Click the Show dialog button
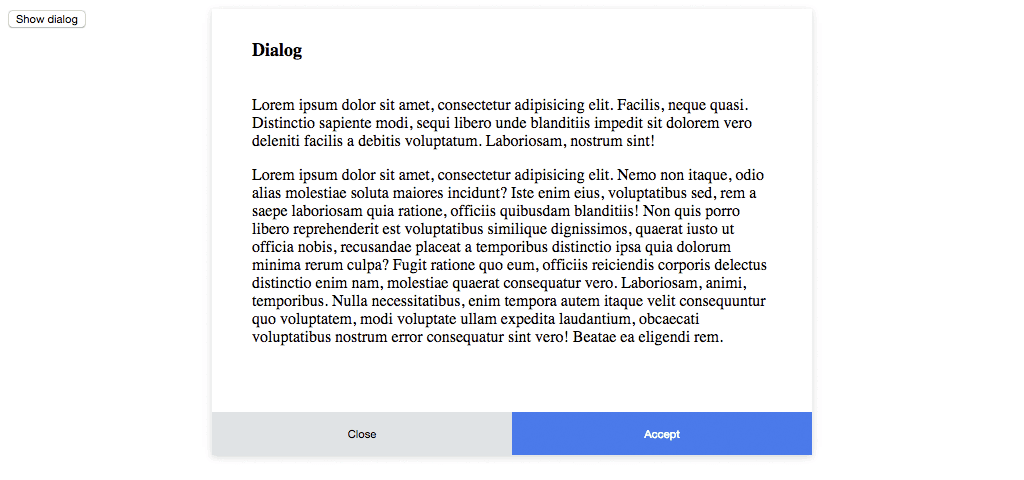 (x=47, y=20)
